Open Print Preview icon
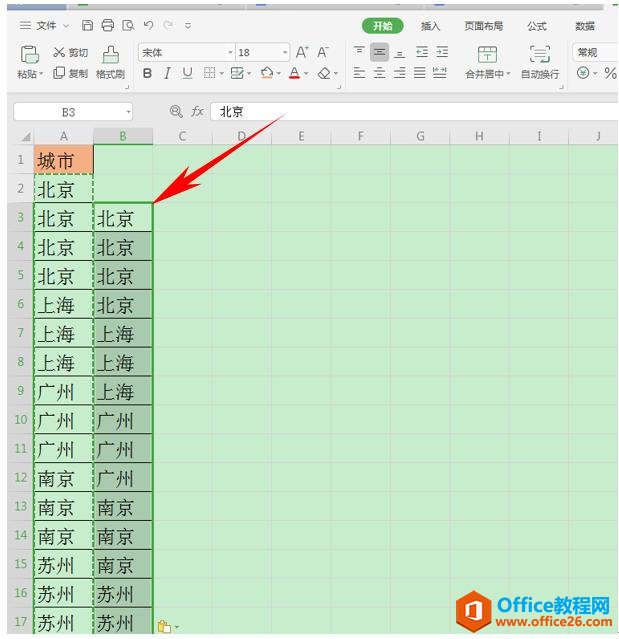619x639 pixels. (x=128, y=26)
